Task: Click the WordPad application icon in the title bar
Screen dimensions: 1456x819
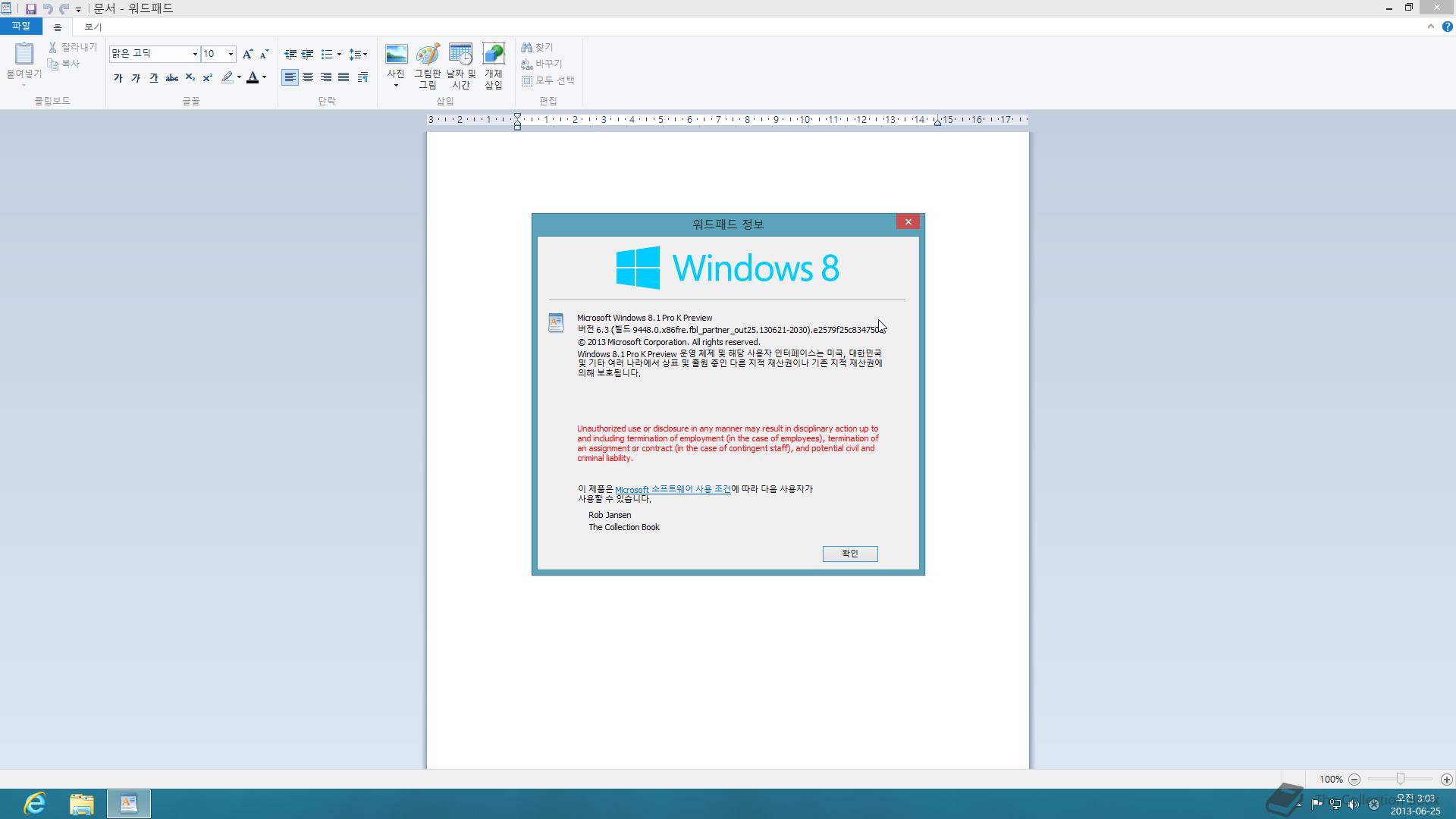Action: pos(6,8)
